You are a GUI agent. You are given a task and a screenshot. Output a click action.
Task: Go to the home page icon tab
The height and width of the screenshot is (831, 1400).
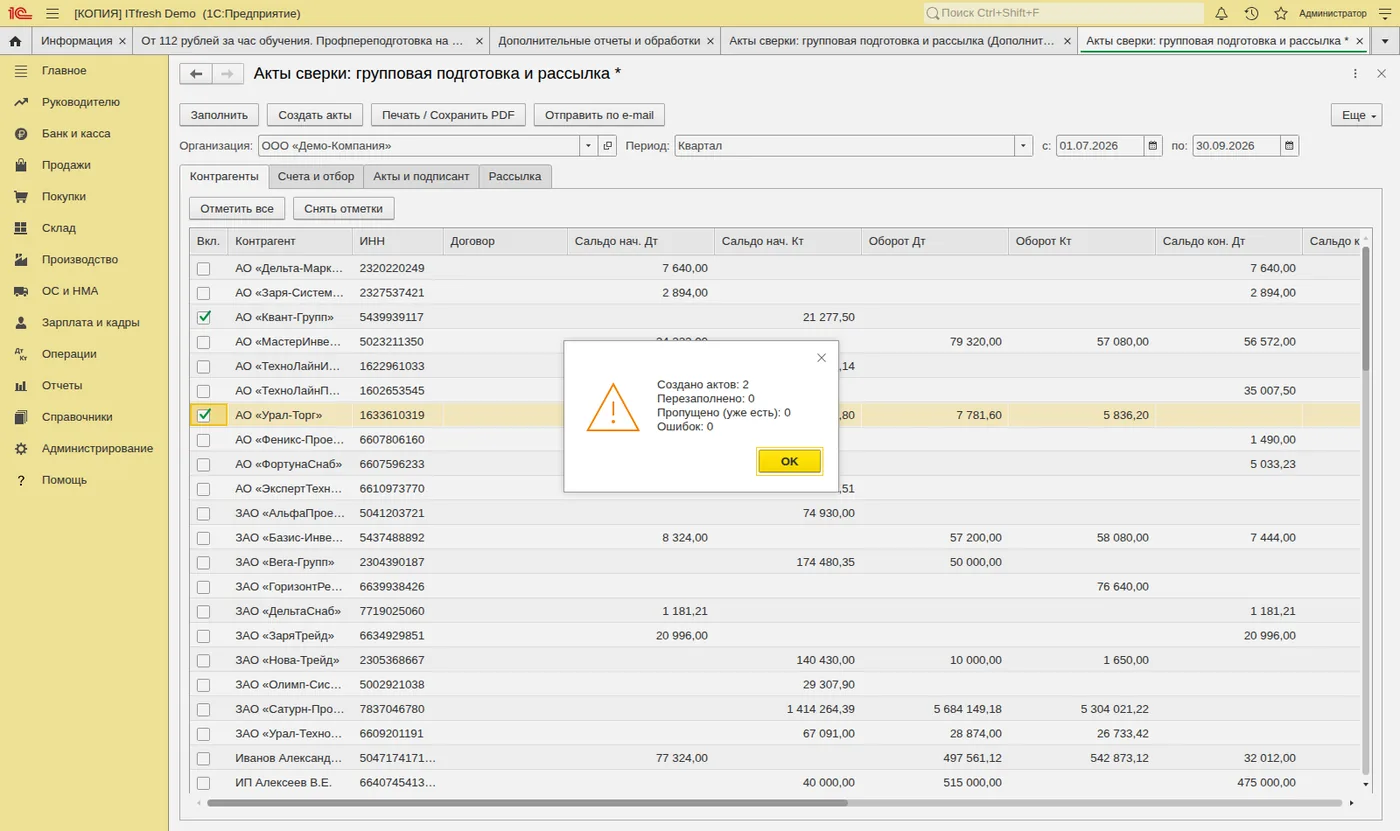(15, 41)
